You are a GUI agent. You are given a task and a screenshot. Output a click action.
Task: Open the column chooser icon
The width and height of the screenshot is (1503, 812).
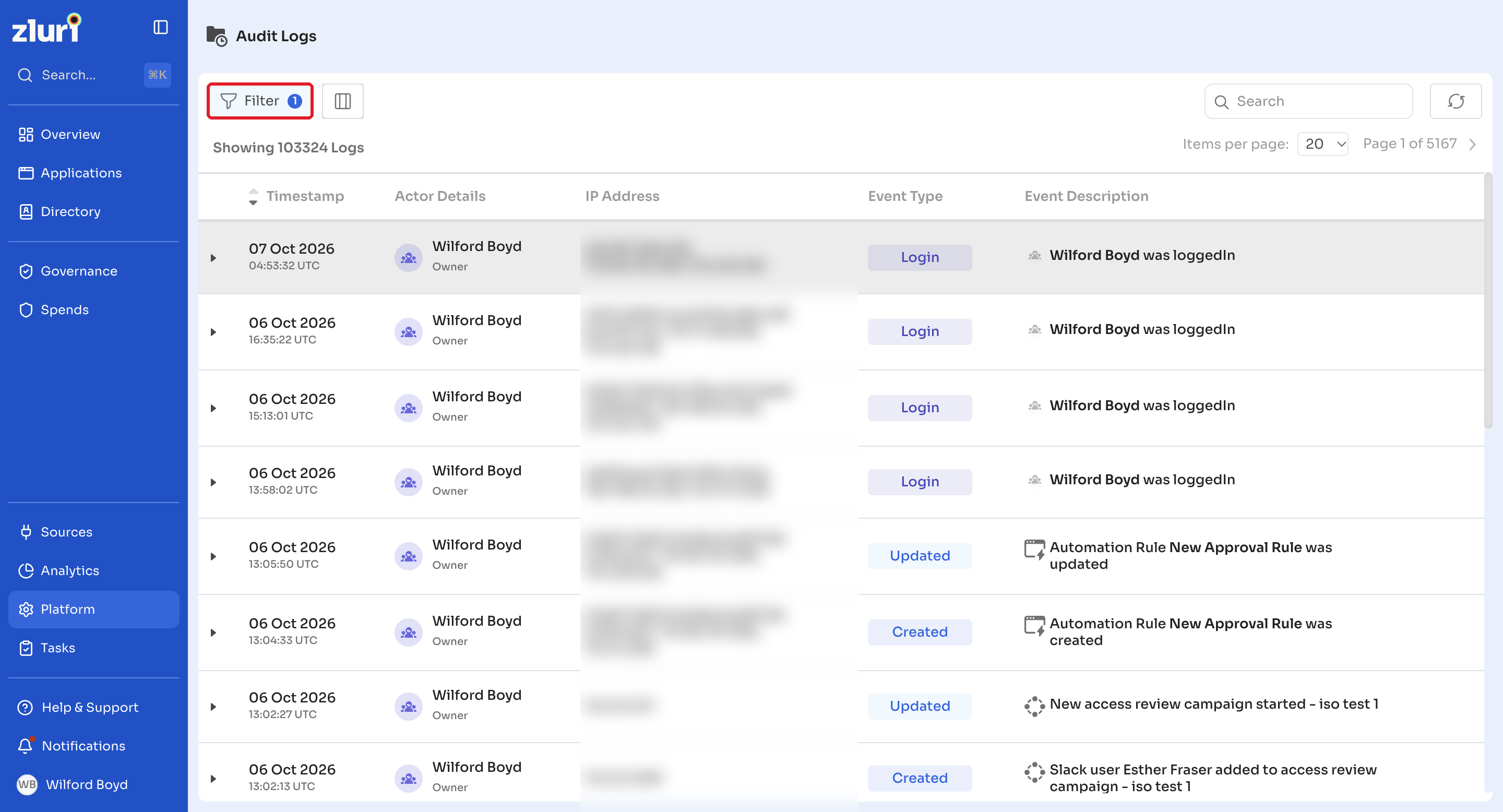[342, 101]
